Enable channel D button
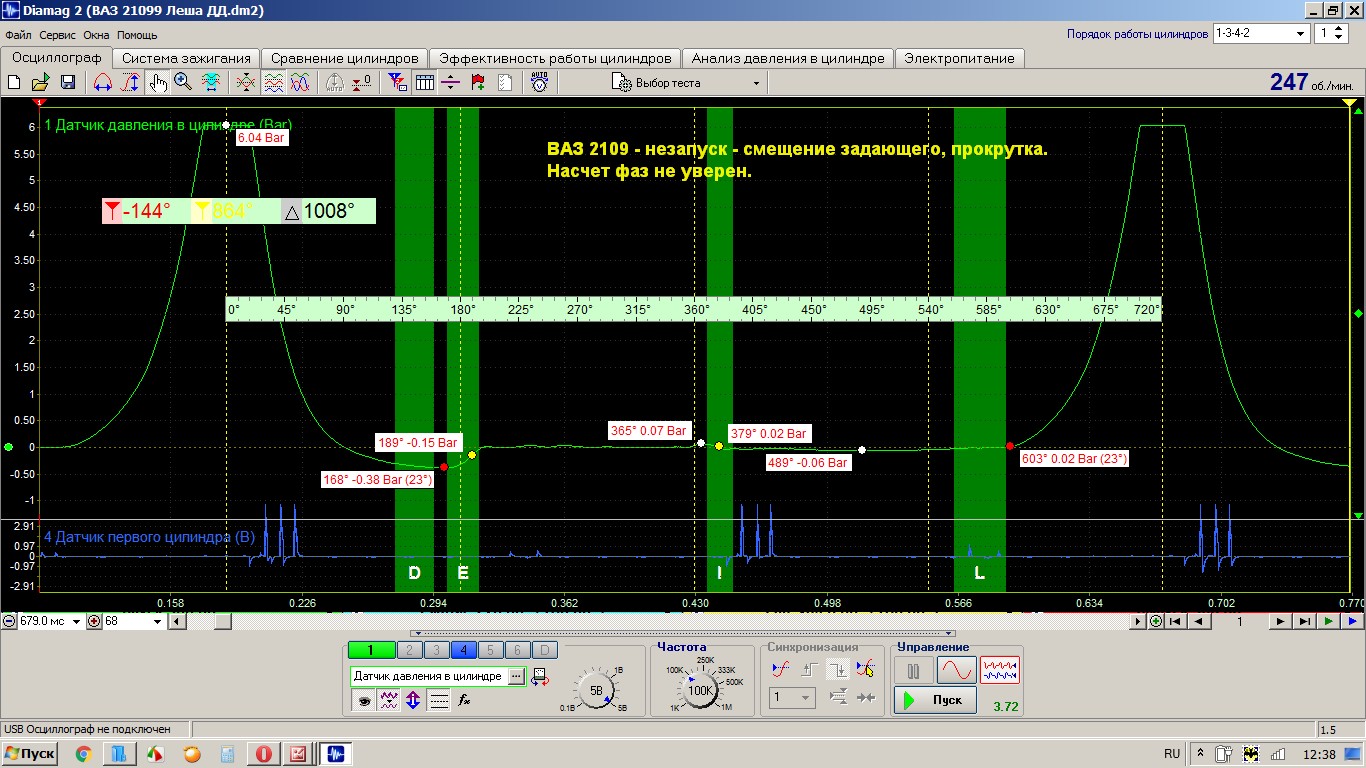Image resolution: width=1366 pixels, height=768 pixels. click(544, 650)
